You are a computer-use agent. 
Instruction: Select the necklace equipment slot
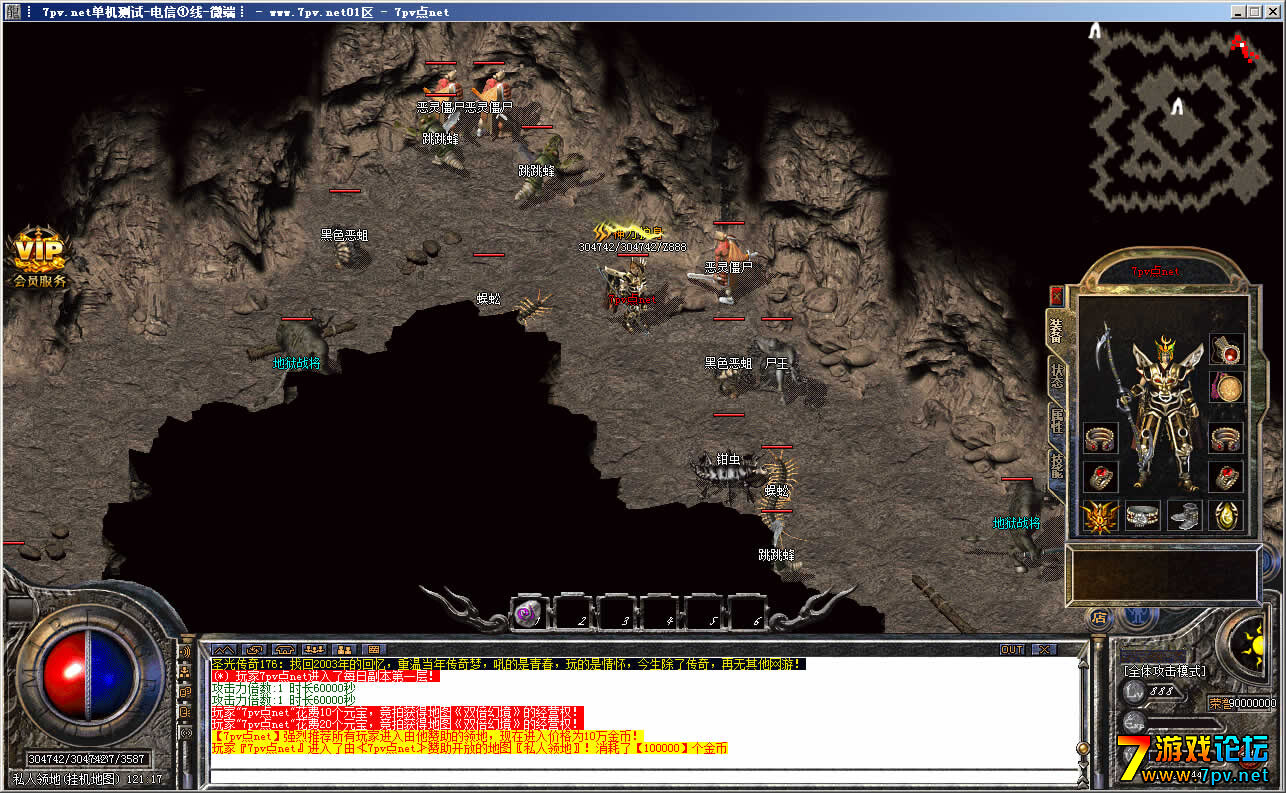(1227, 349)
